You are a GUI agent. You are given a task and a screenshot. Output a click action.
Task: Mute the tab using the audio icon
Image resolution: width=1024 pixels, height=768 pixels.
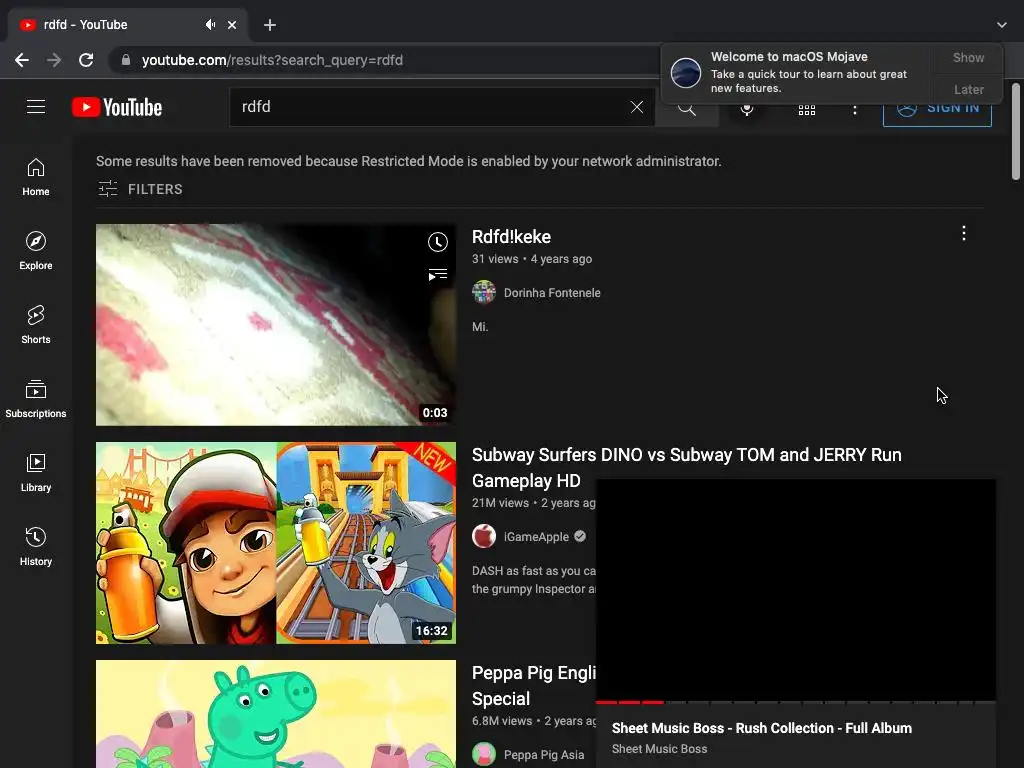pyautogui.click(x=210, y=25)
